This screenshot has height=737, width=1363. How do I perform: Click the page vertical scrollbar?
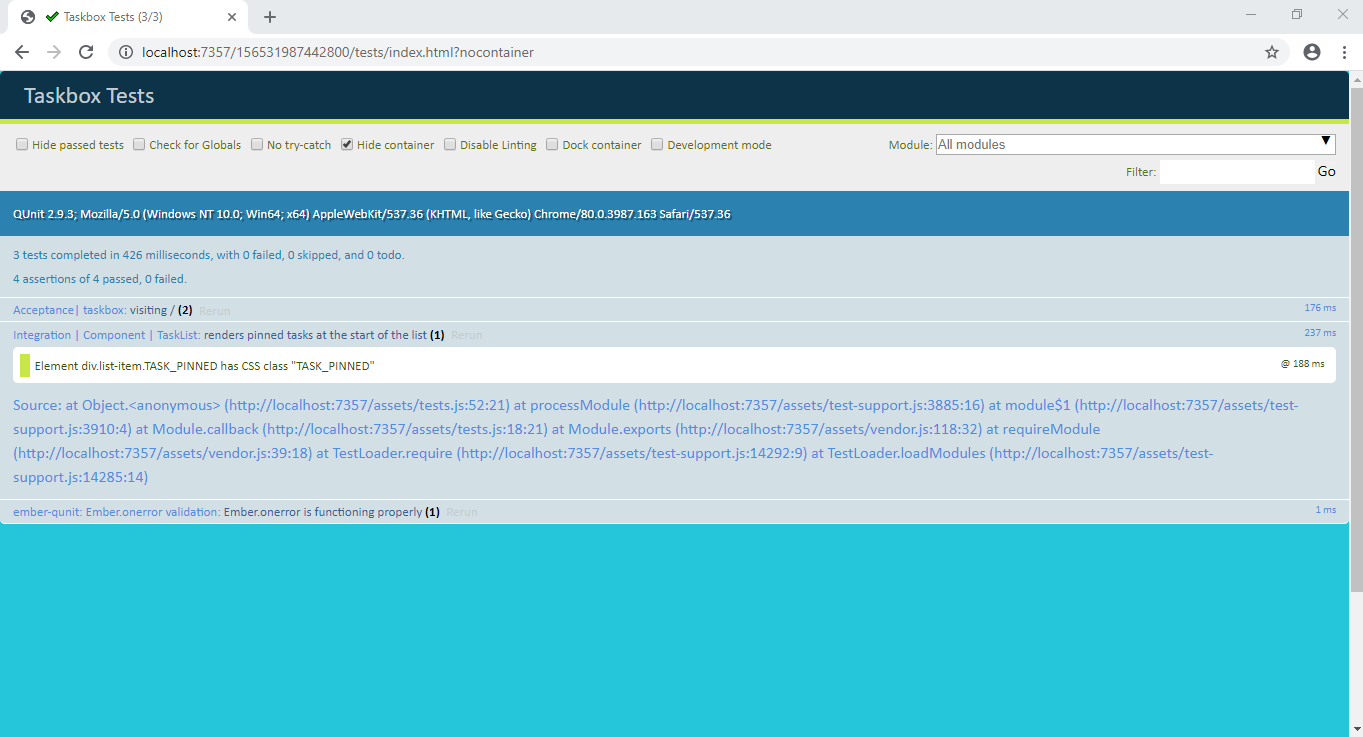pyautogui.click(x=1356, y=340)
